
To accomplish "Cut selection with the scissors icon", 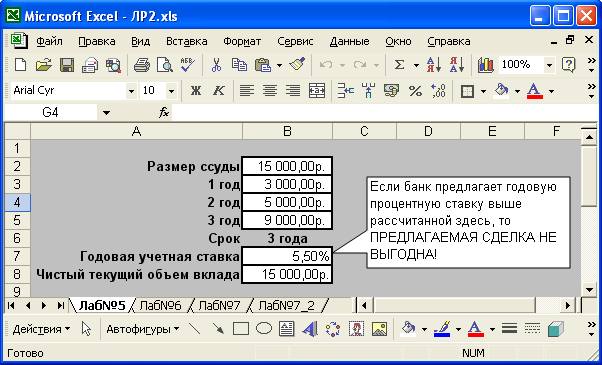I will tap(216, 65).
